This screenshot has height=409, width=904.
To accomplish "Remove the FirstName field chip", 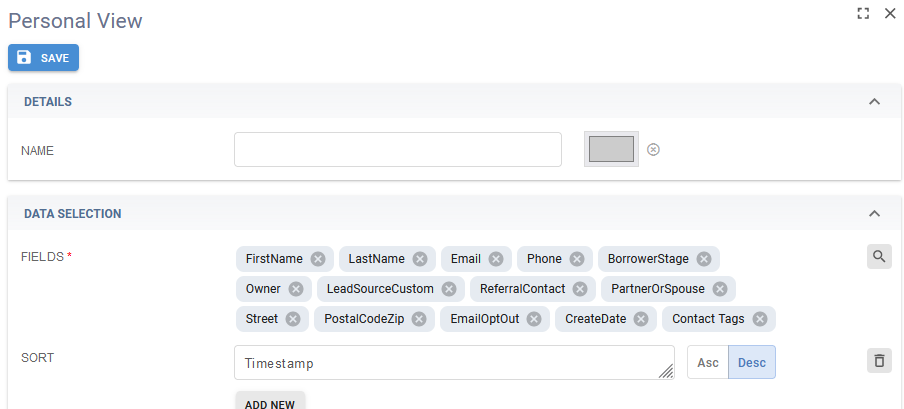I will click(x=318, y=259).
